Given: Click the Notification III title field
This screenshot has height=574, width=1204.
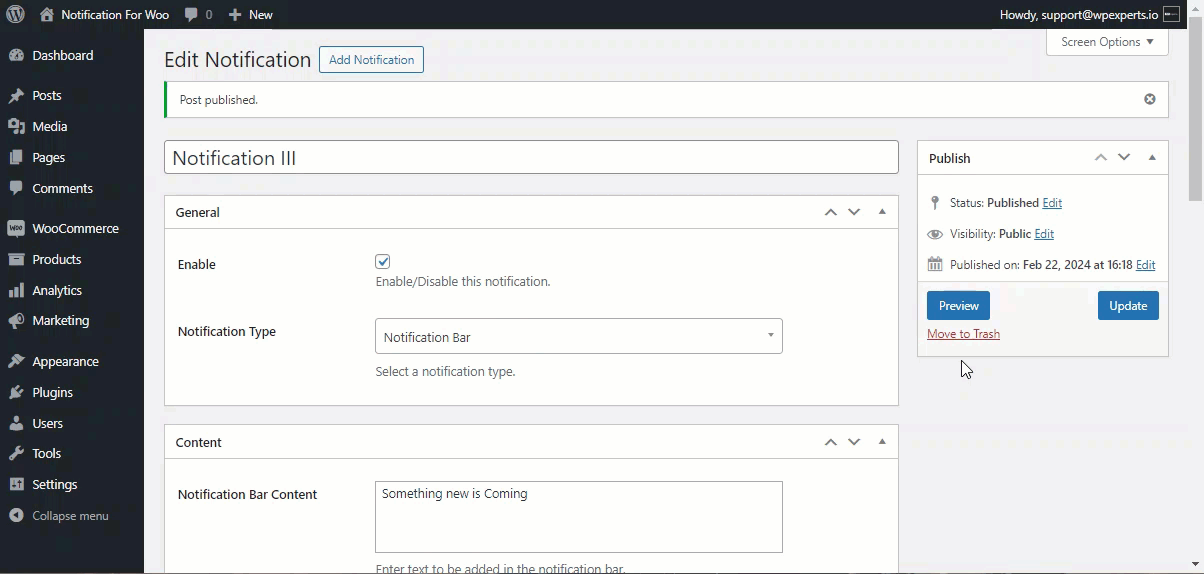Looking at the screenshot, I should (531, 157).
